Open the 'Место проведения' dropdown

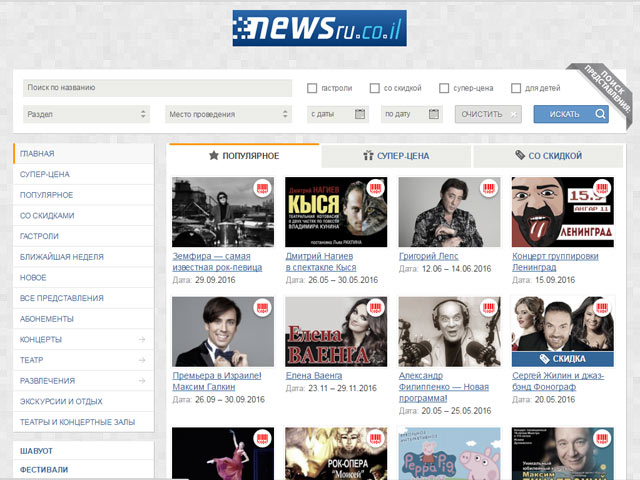229,114
